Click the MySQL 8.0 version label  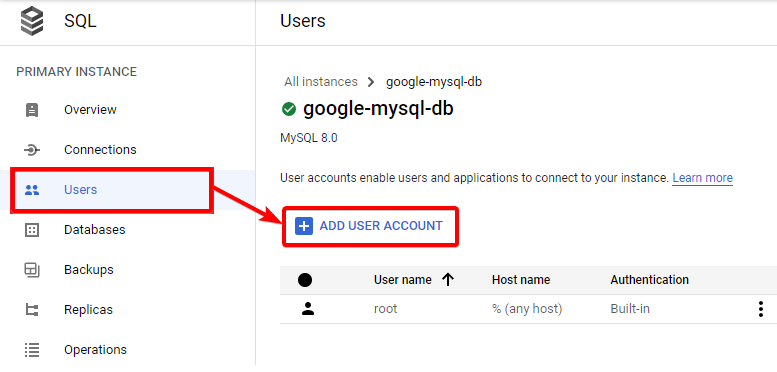click(x=309, y=138)
